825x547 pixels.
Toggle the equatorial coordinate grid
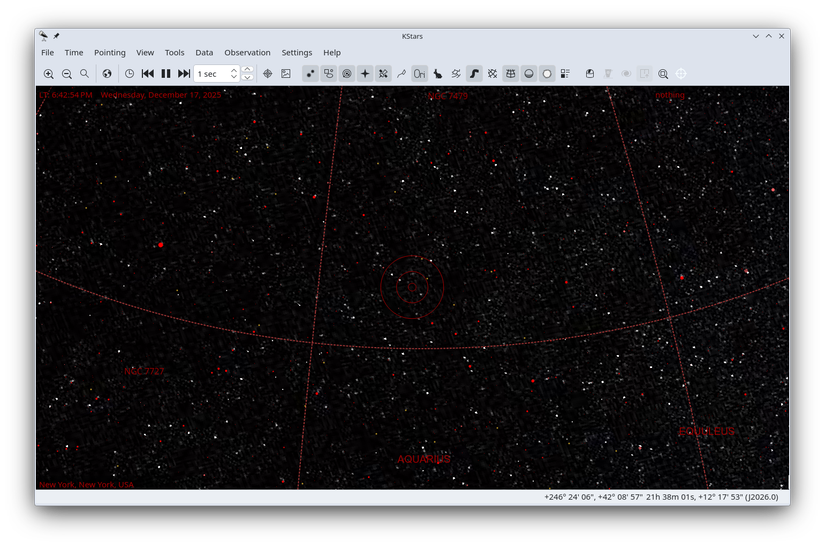pos(510,74)
